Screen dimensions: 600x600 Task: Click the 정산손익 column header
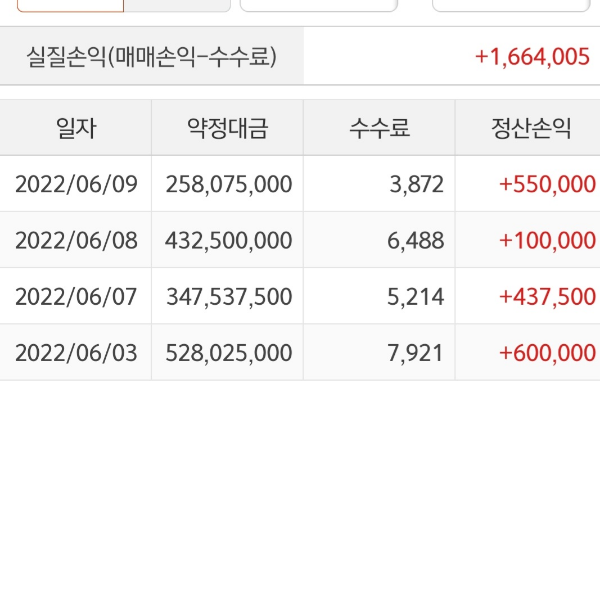tap(530, 128)
